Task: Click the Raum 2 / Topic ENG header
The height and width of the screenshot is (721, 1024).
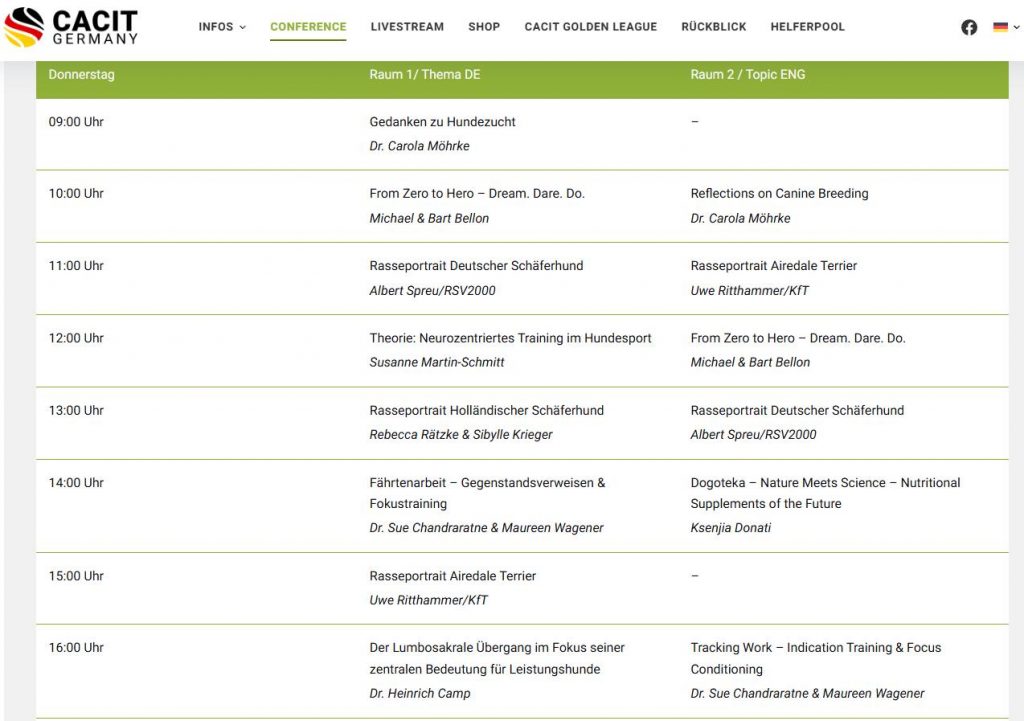Action: coord(747,75)
